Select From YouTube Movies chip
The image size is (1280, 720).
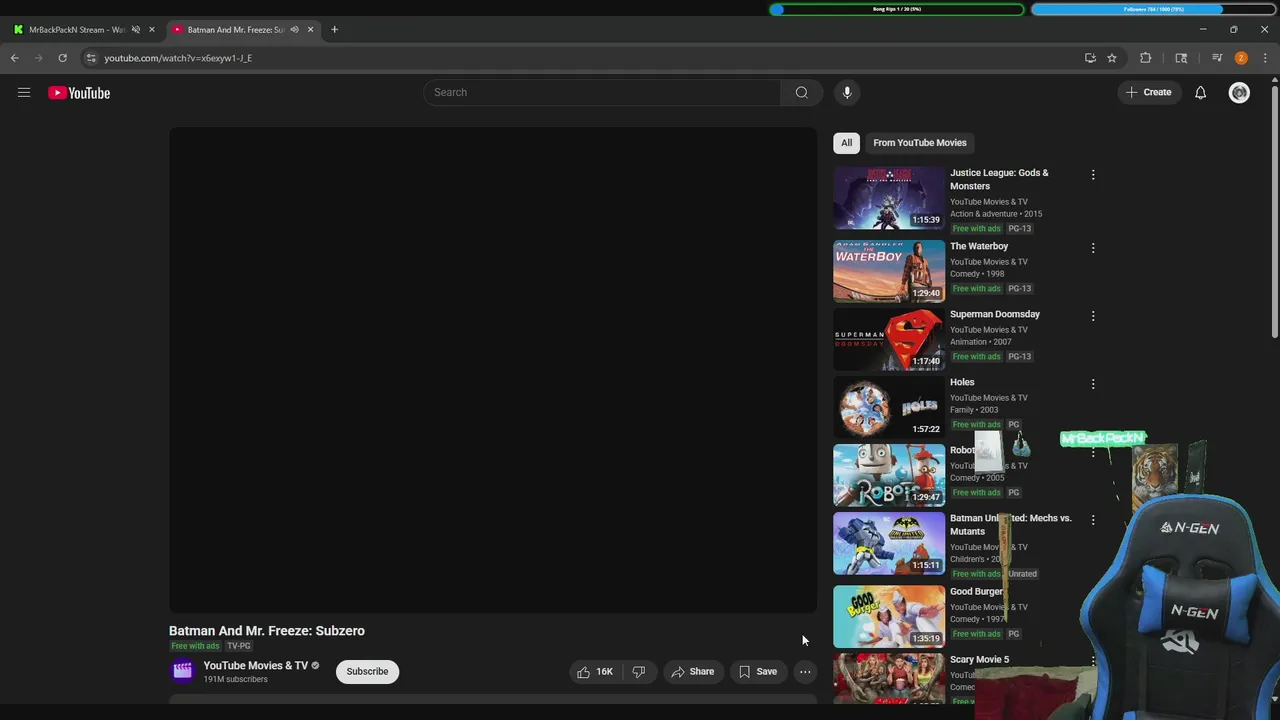point(920,143)
